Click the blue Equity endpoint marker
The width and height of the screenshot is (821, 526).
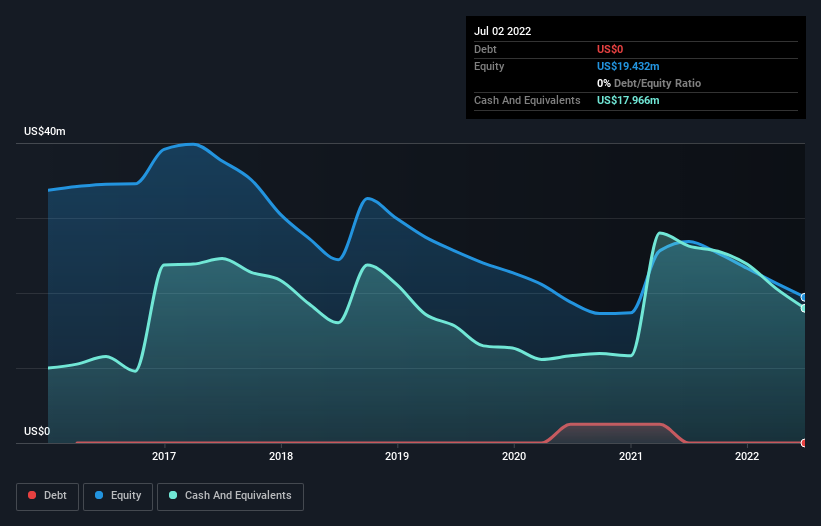804,297
